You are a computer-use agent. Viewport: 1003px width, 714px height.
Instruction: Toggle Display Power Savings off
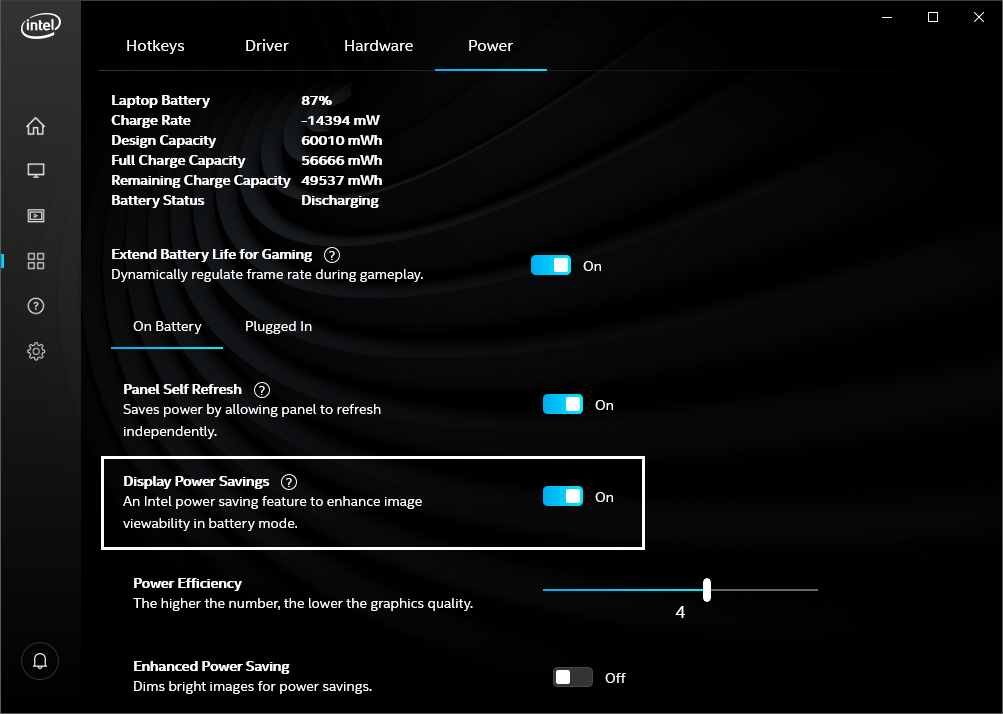coord(563,496)
